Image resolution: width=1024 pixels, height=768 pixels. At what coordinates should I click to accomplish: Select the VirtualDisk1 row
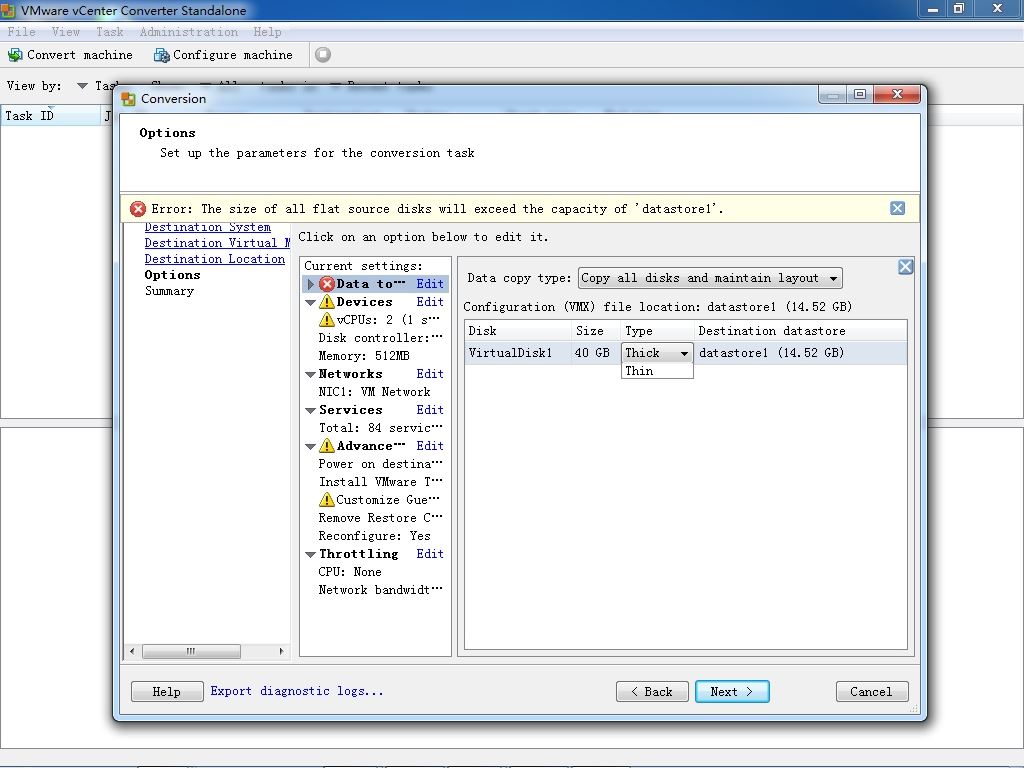click(x=686, y=353)
